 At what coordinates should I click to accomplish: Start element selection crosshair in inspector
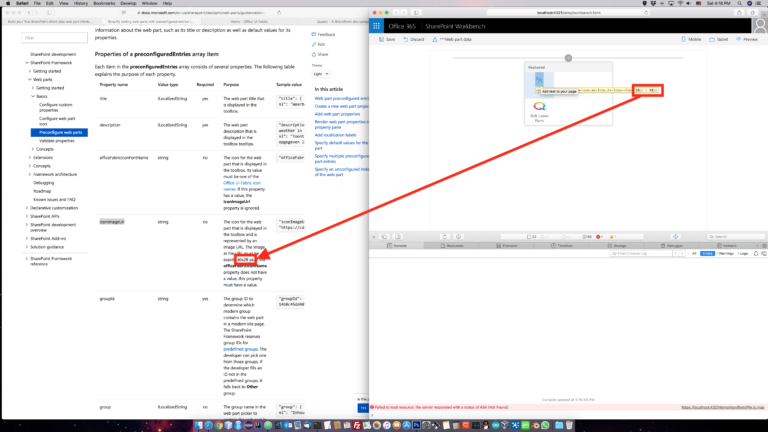675,237
